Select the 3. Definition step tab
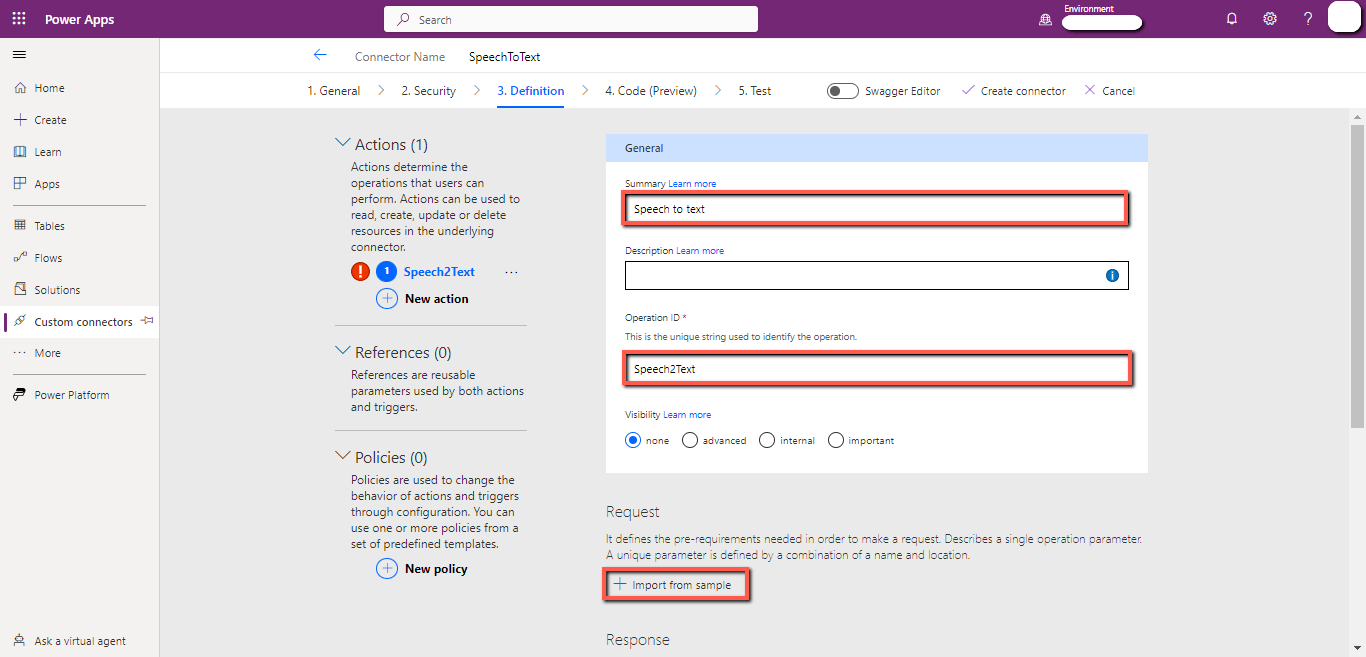Screen dimensions: 1366x657 (531, 91)
